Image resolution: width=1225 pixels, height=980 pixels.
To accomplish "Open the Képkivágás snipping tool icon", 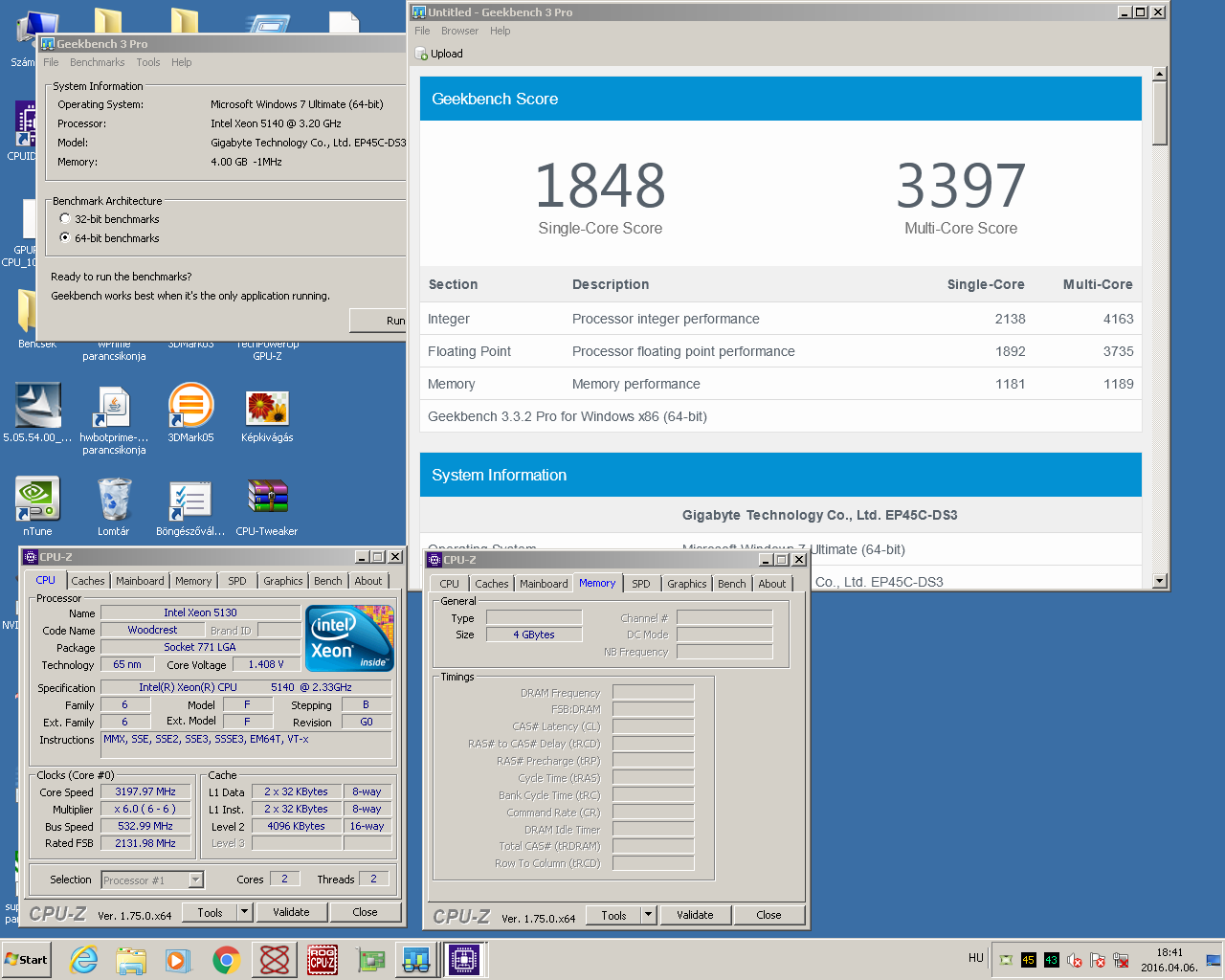I will point(267,413).
